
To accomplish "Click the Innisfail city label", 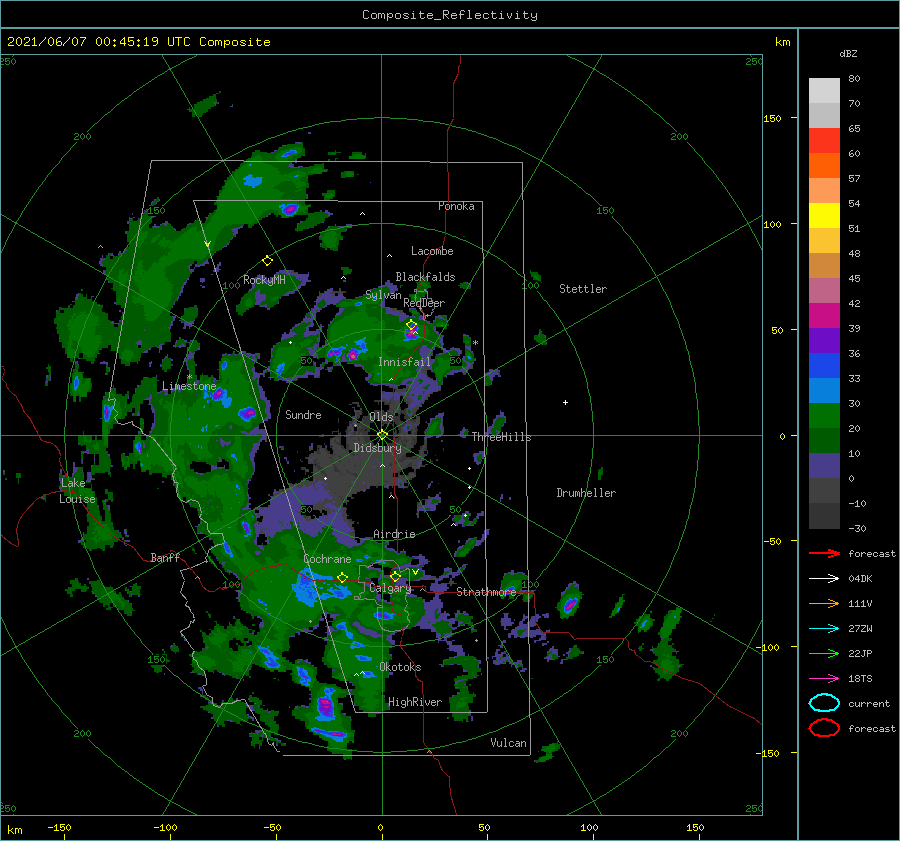I will 404,362.
